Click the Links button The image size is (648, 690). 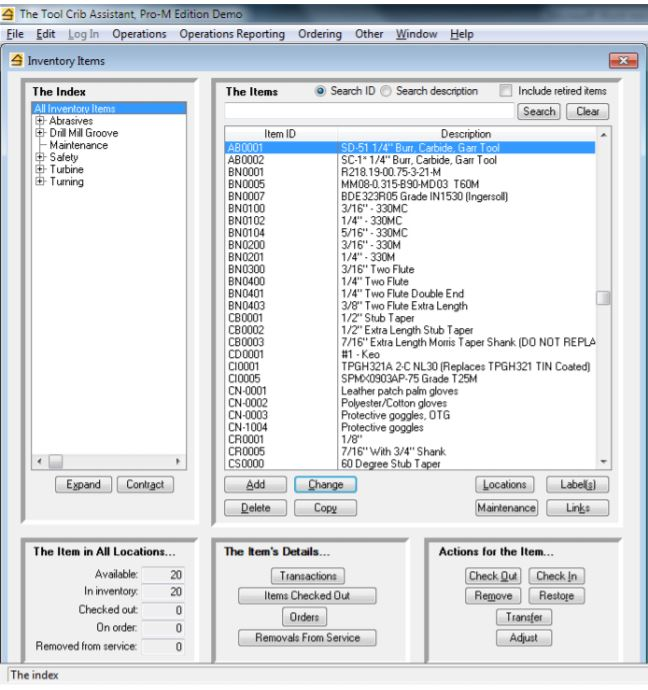click(578, 508)
